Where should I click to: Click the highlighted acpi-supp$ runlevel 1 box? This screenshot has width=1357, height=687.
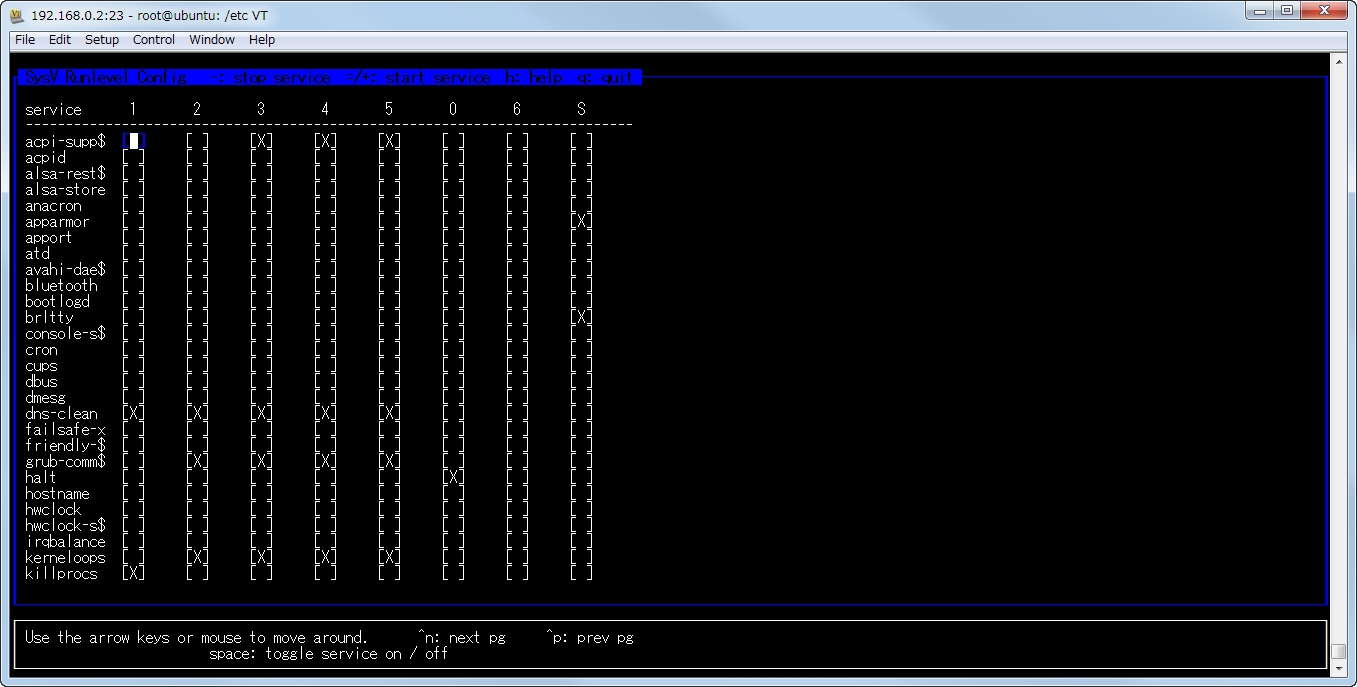pos(133,142)
